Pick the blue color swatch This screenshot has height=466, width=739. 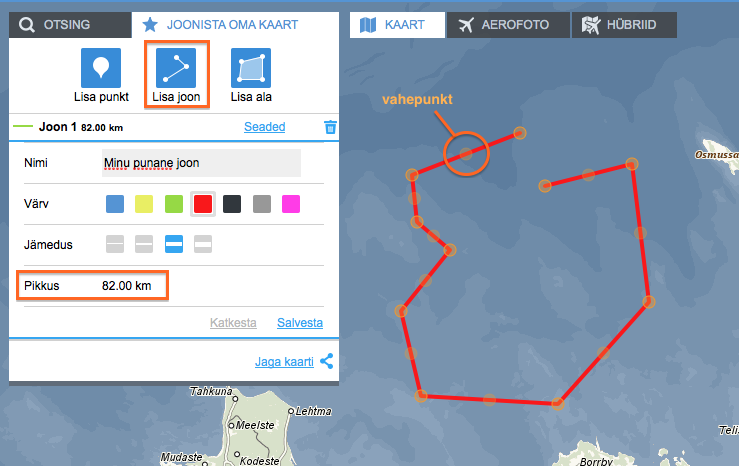pyautogui.click(x=115, y=204)
